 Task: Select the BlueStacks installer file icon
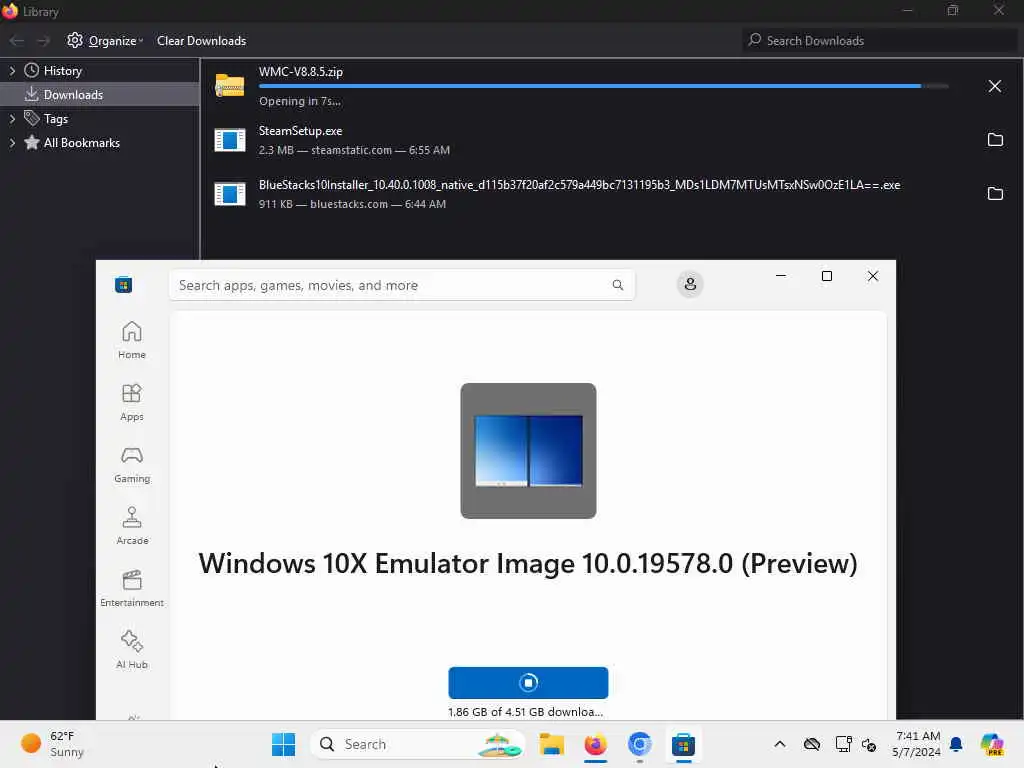(230, 194)
